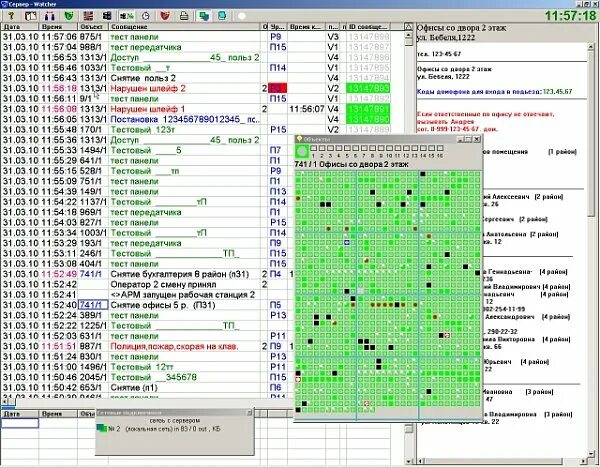Select the Нарушен шлейф 2 event row
600x468 pixels.
point(195,88)
